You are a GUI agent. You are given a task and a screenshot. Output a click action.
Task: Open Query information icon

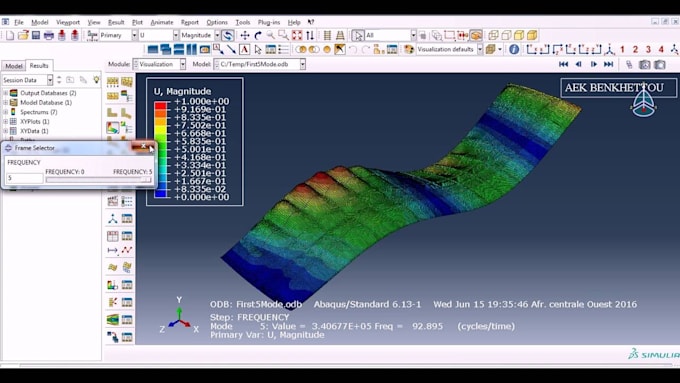pos(514,49)
